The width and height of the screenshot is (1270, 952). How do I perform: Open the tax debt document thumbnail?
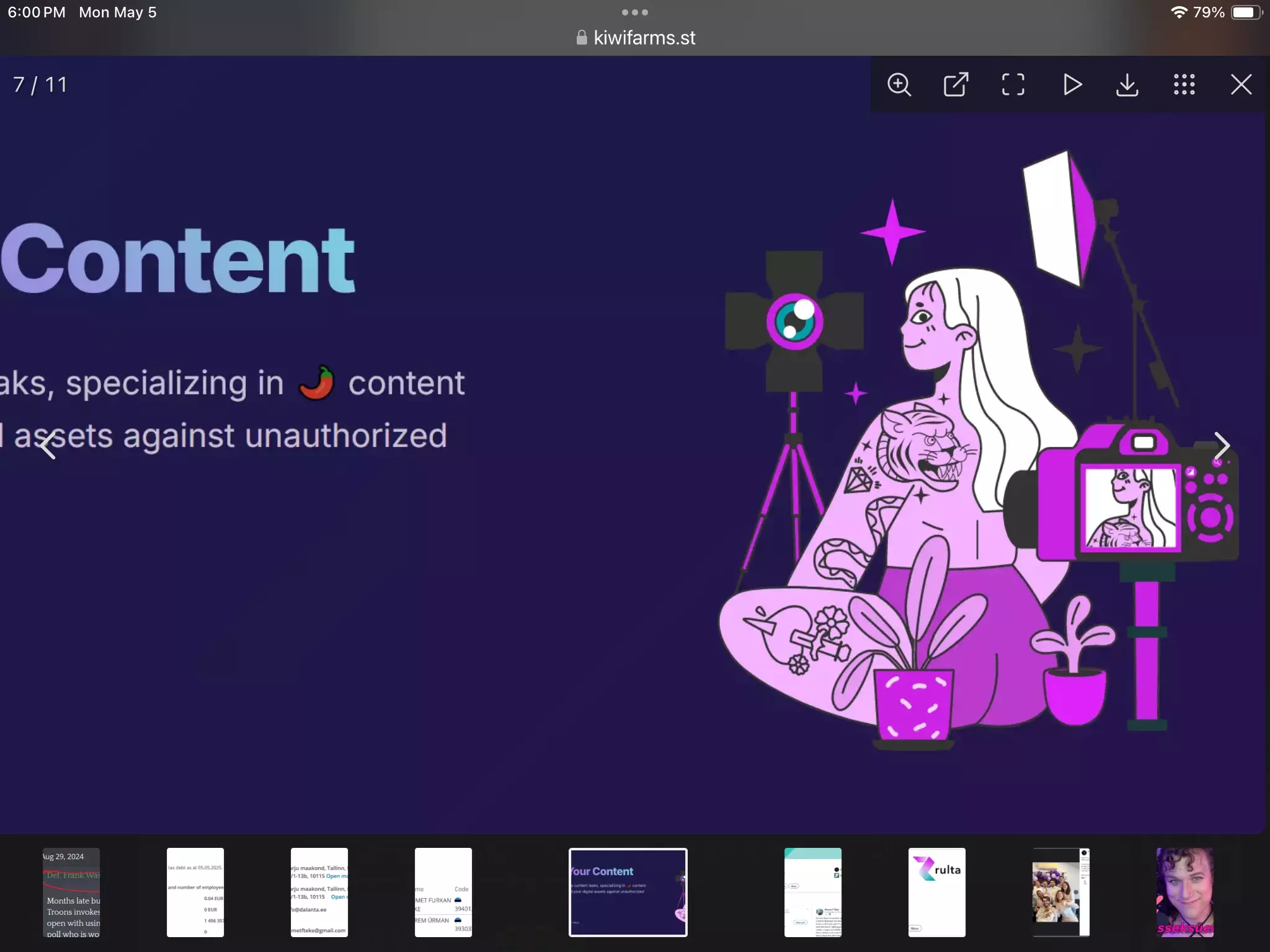point(195,892)
